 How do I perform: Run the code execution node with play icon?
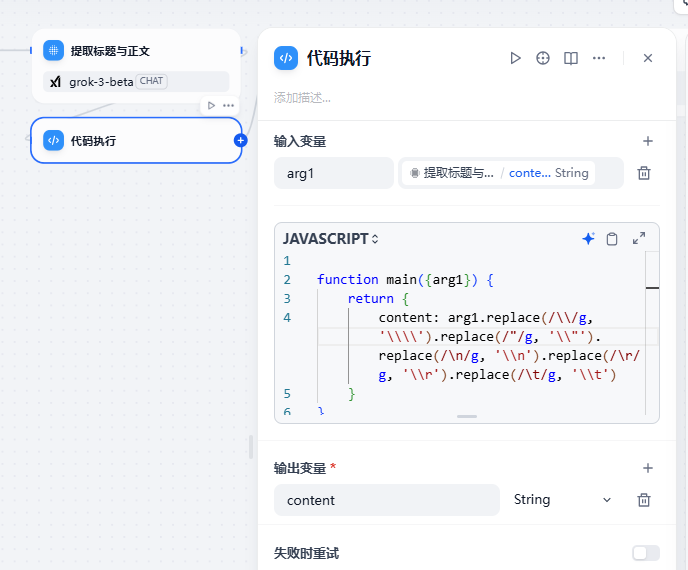click(516, 58)
